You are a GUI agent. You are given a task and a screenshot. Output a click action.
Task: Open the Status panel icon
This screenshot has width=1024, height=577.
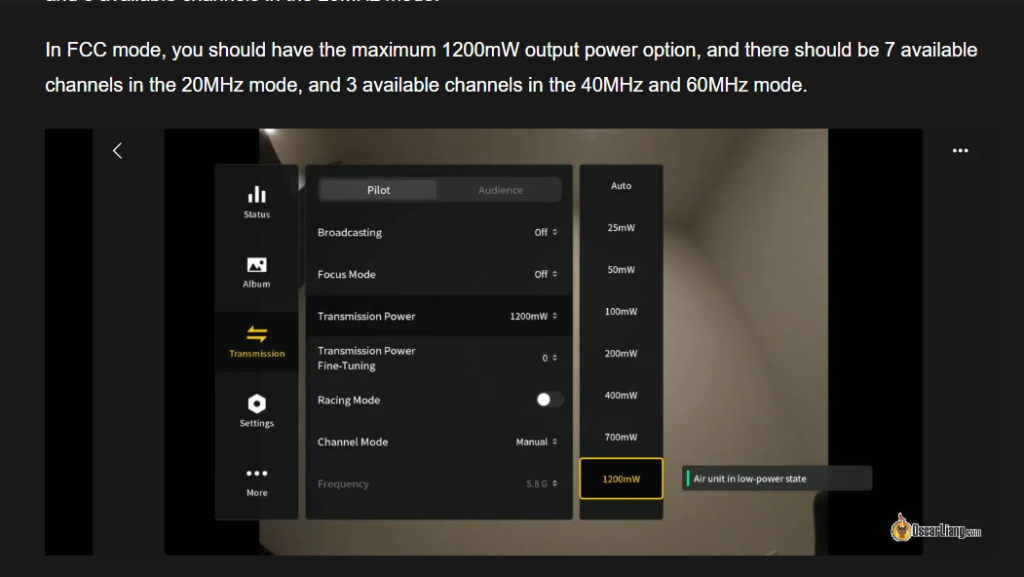coord(257,195)
